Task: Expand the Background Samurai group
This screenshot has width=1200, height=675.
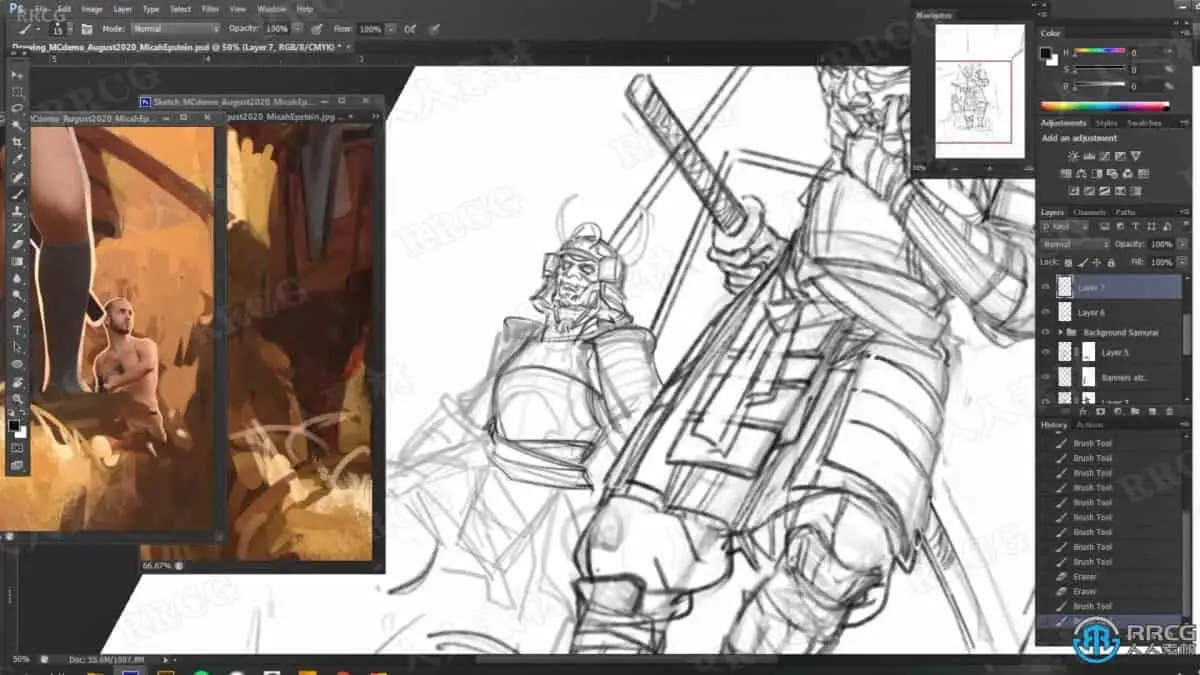Action: pos(1060,332)
